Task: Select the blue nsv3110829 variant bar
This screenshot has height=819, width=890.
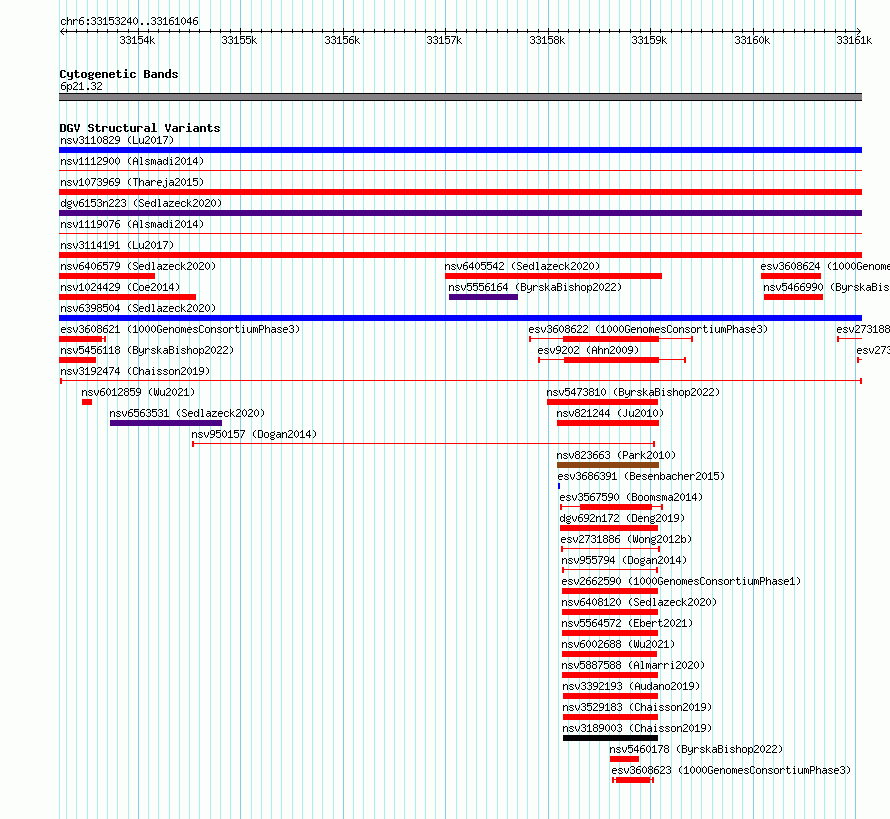Action: [460, 150]
